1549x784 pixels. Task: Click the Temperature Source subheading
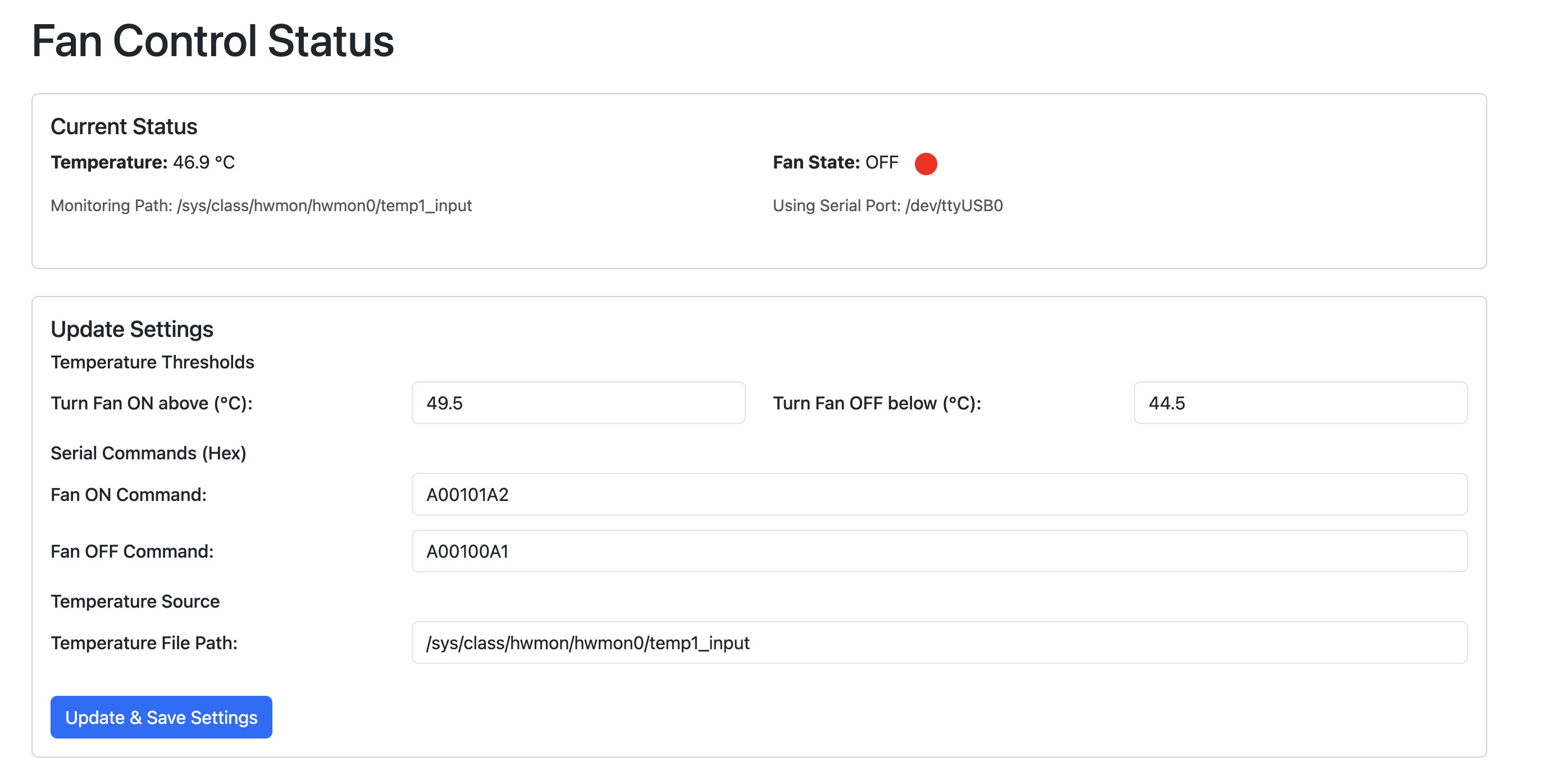click(x=135, y=601)
